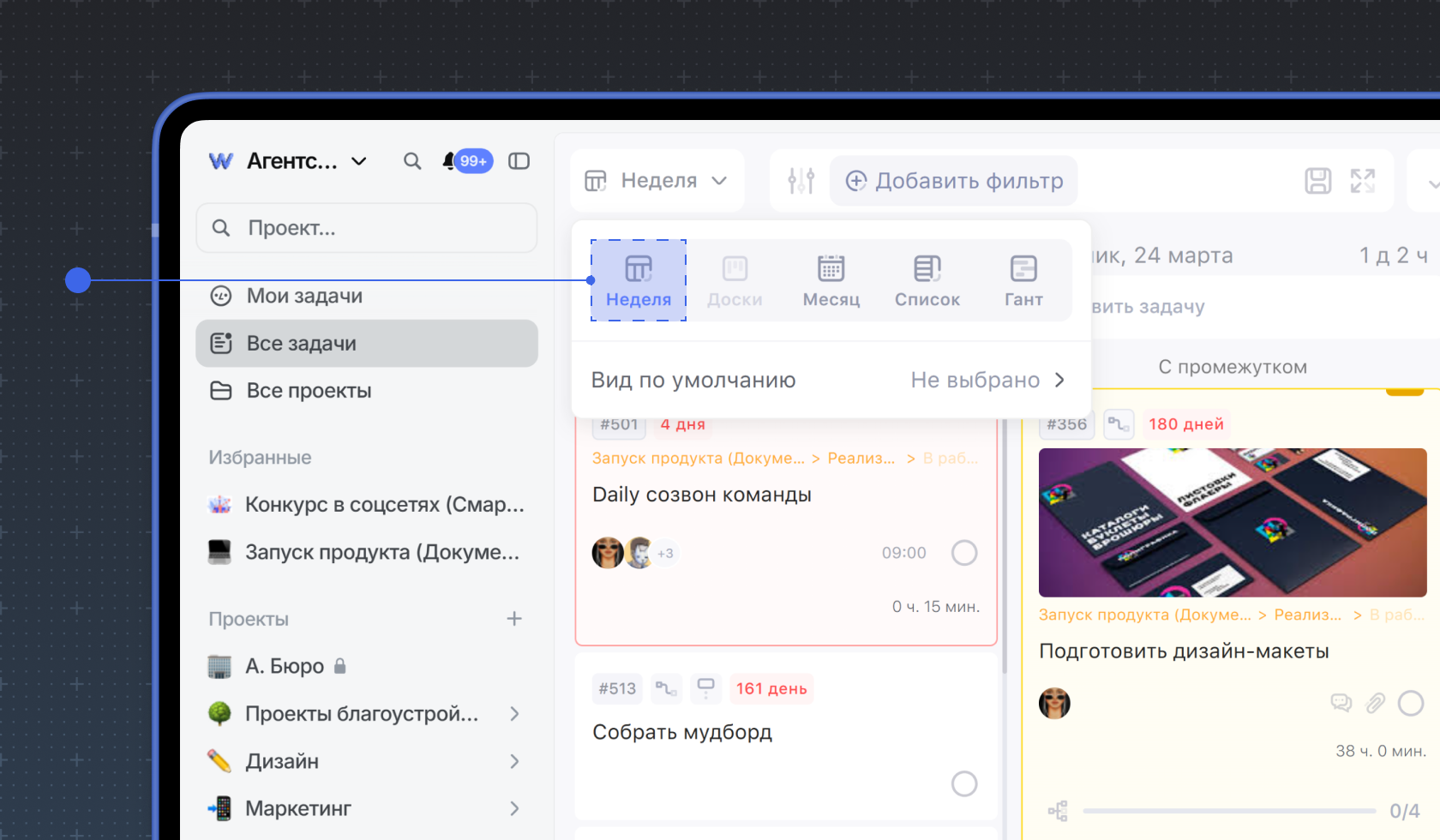1440x840 pixels.
Task: Collapse sidebar using the panel toggle icon
Action: click(519, 161)
